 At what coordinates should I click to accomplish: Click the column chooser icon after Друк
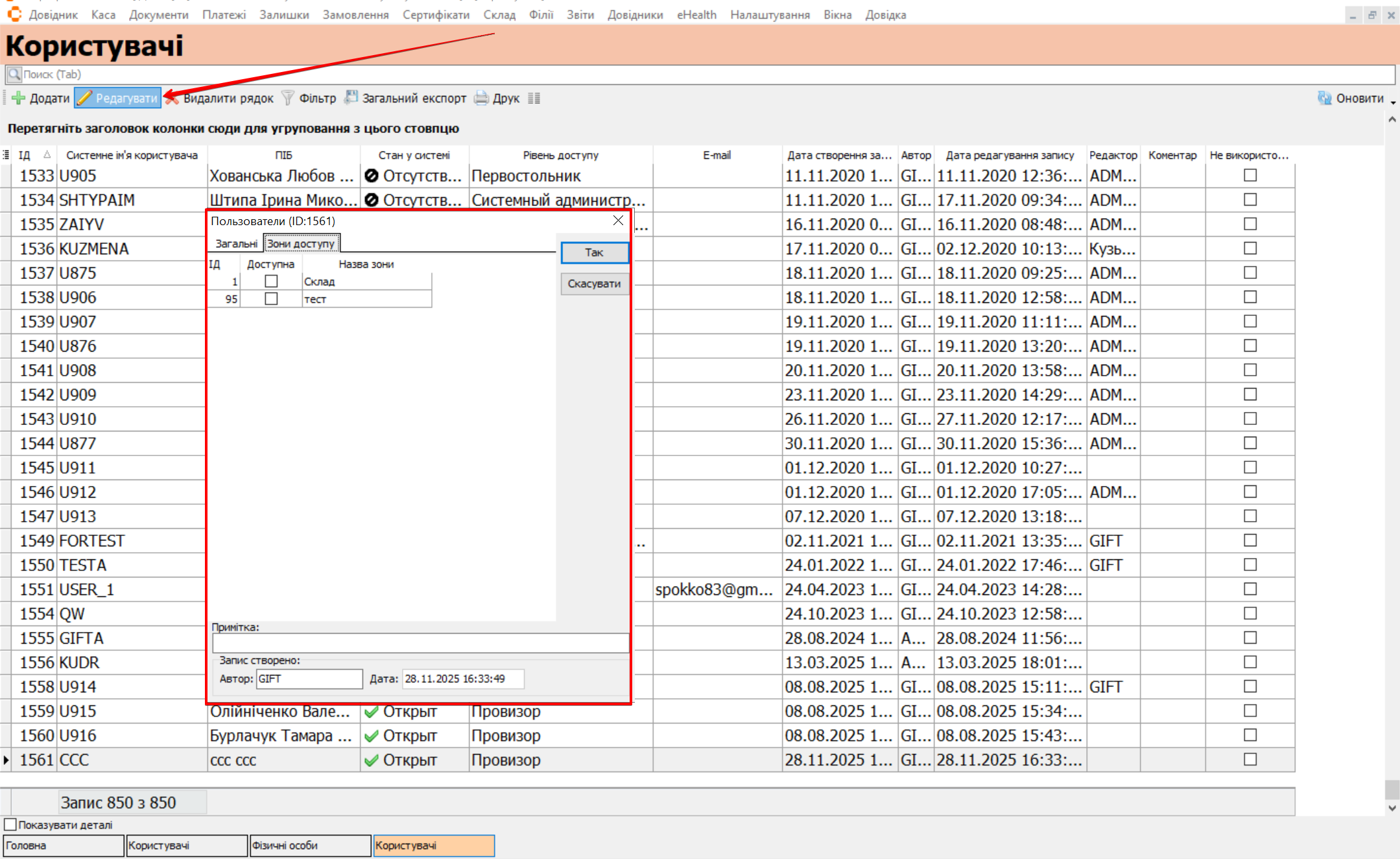coord(534,98)
